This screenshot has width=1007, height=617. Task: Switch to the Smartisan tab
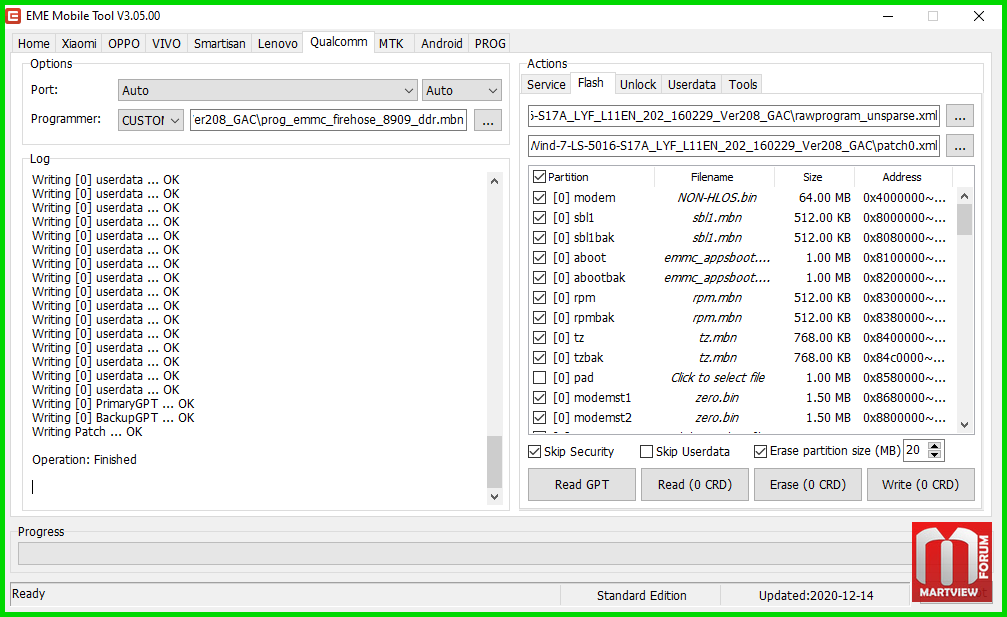click(220, 44)
